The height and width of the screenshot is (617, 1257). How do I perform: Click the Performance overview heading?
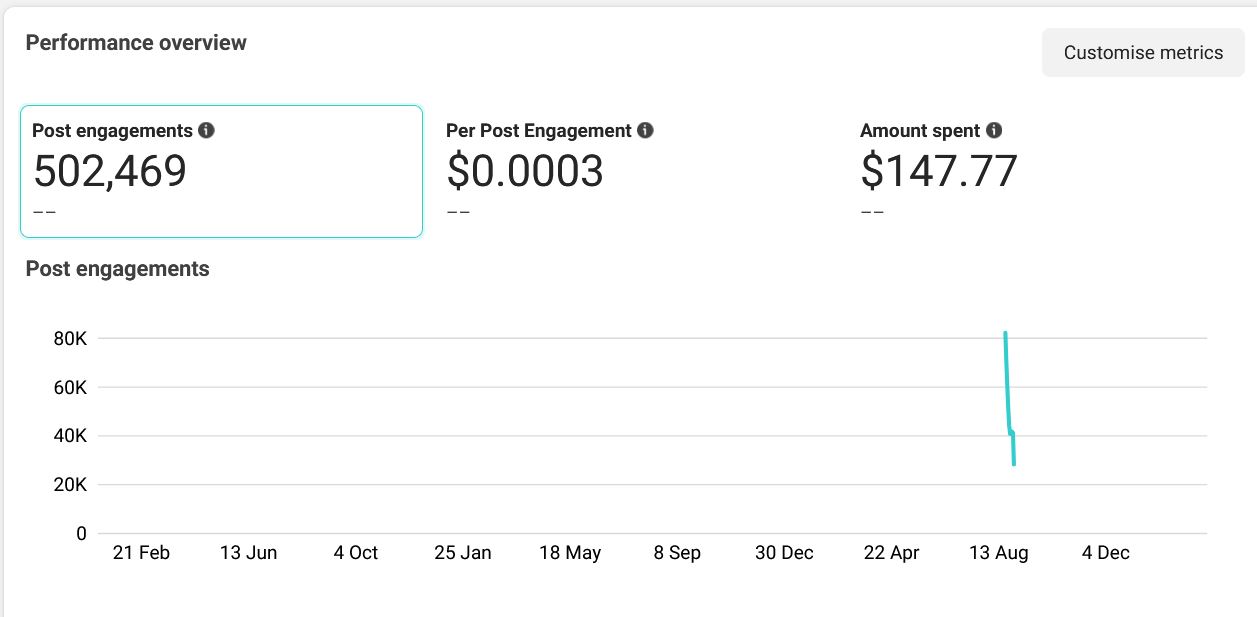136,43
